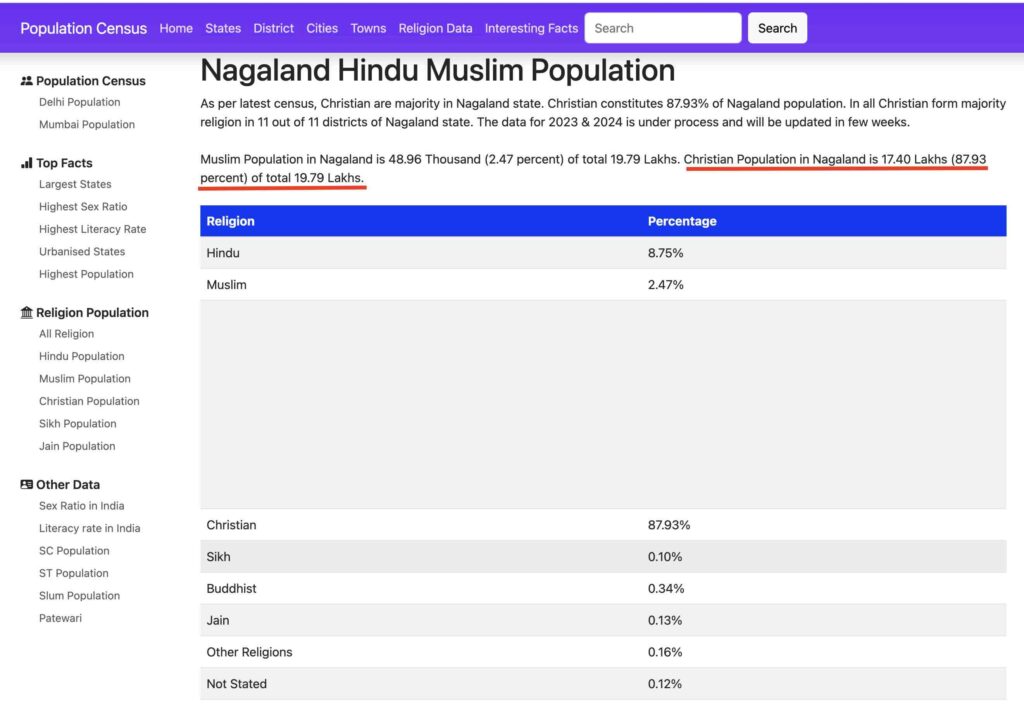
Task: Open the Patewari link
Action: (x=60, y=618)
